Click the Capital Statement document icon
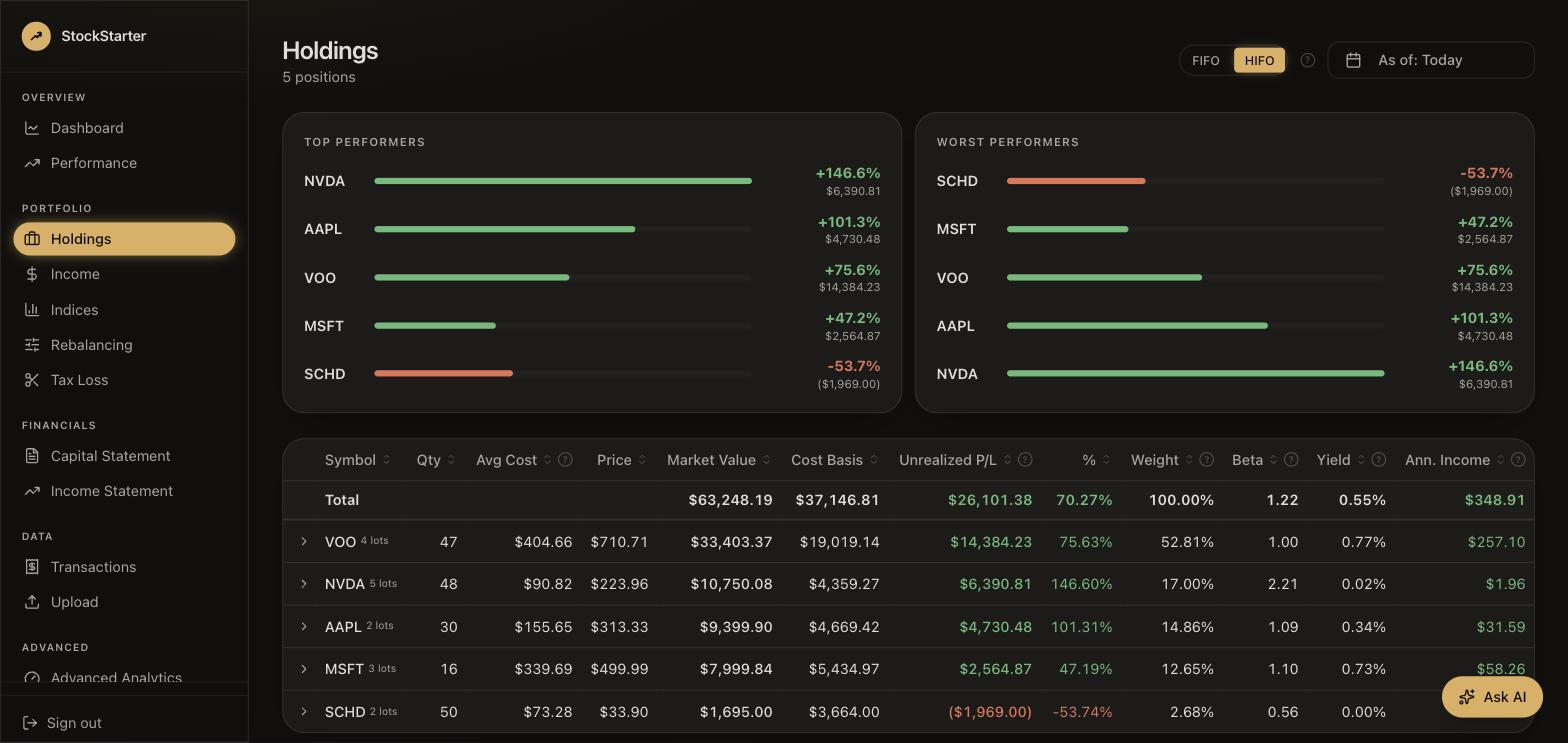 coord(32,456)
